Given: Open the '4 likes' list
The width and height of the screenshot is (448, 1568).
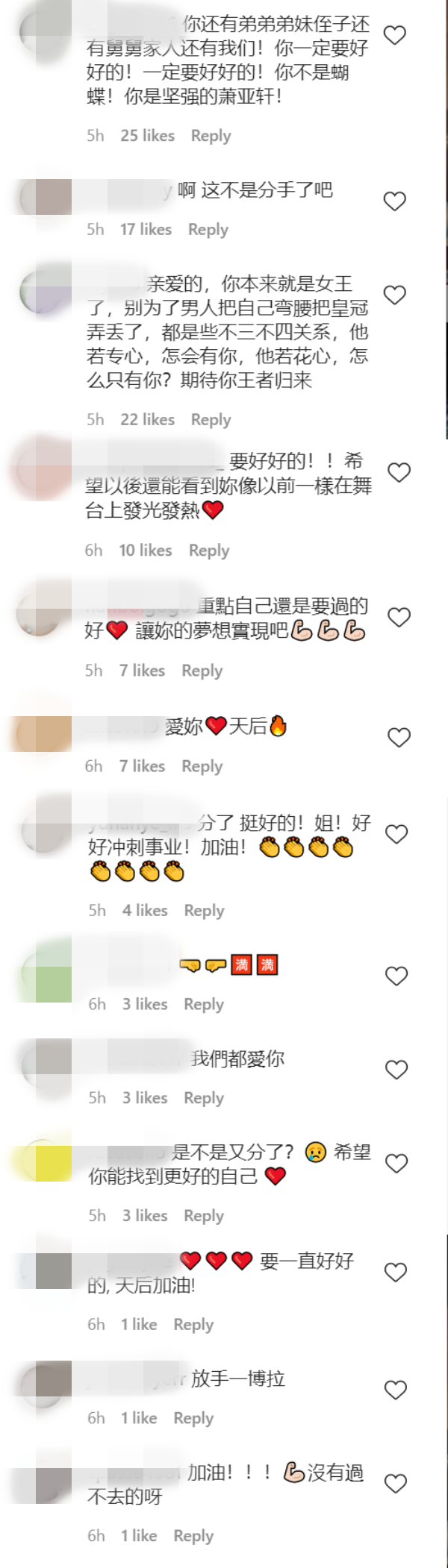Looking at the screenshot, I should pyautogui.click(x=145, y=911).
